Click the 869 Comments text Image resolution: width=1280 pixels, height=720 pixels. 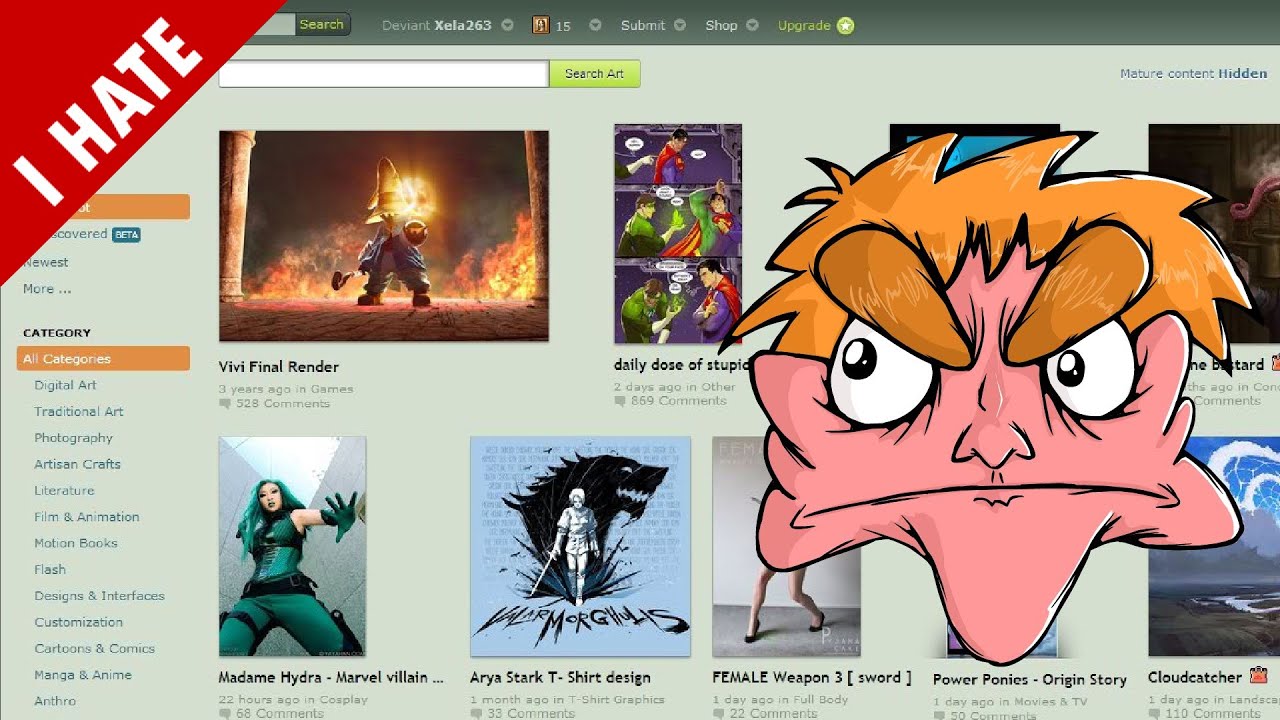679,401
